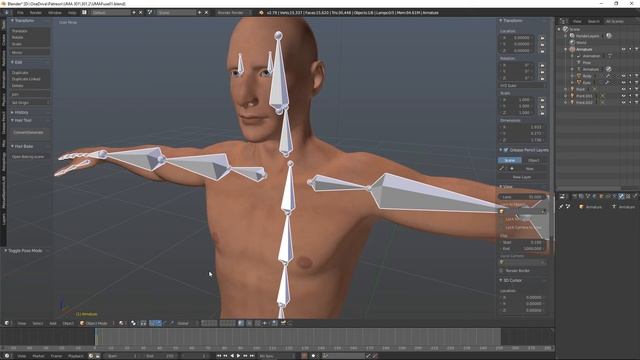Toggle 3D manipulator widget in header
Screen dimensions: 640x360
pyautogui.click(x=152, y=323)
